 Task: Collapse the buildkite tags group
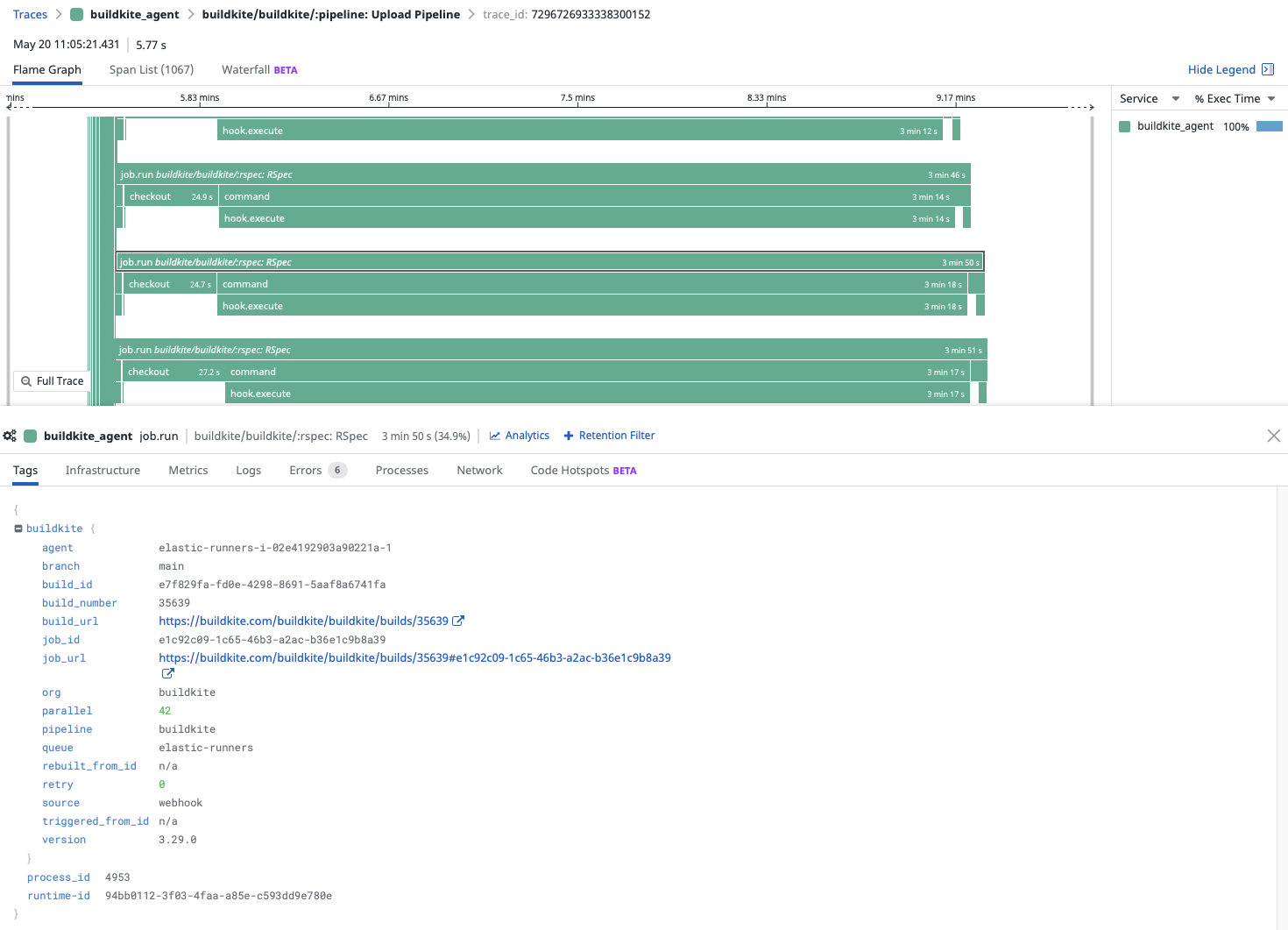pos(18,528)
